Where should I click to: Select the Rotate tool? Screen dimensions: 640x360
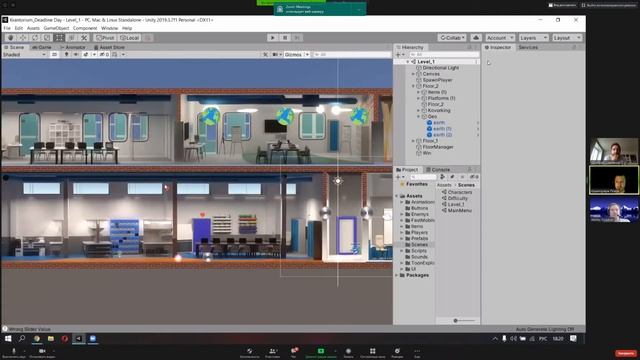click(x=35, y=38)
